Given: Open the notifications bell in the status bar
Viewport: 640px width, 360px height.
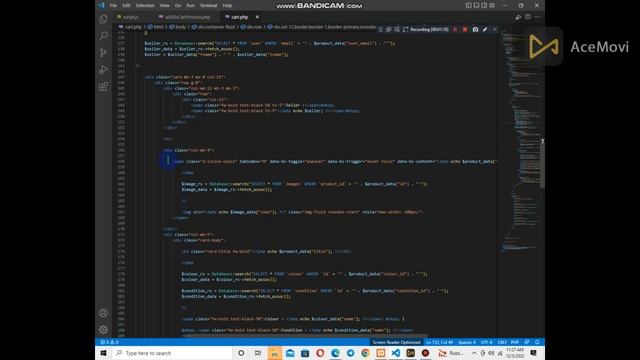Looking at the screenshot, I should coord(538,342).
